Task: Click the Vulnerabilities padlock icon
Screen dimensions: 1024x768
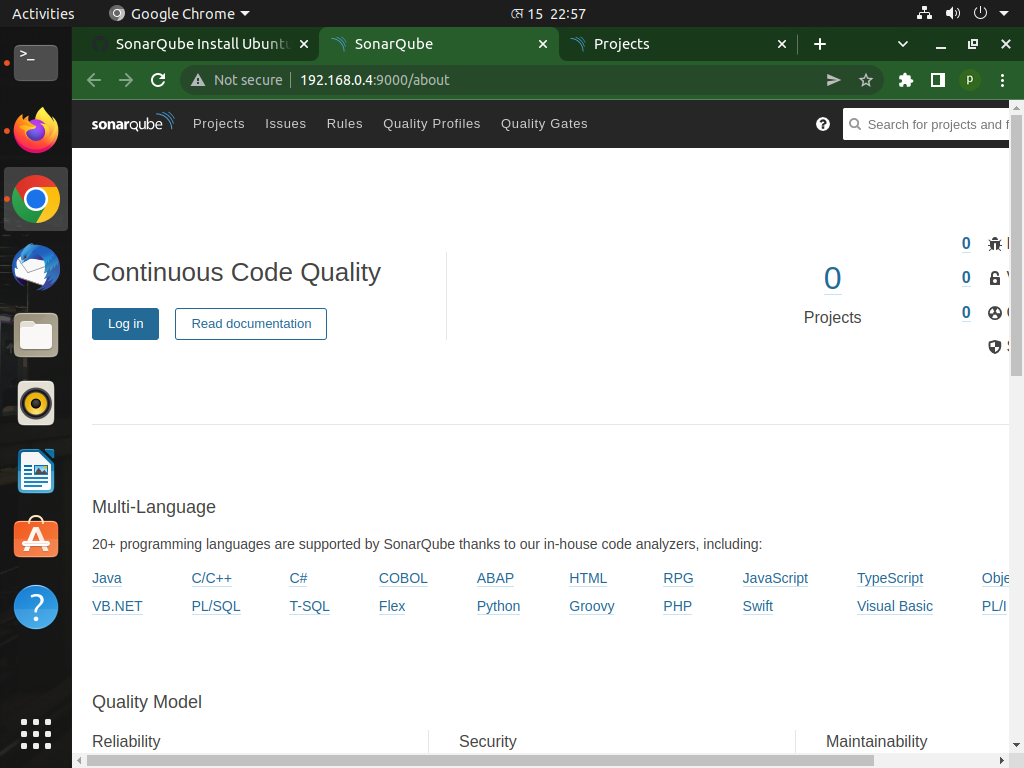Action: tap(995, 278)
